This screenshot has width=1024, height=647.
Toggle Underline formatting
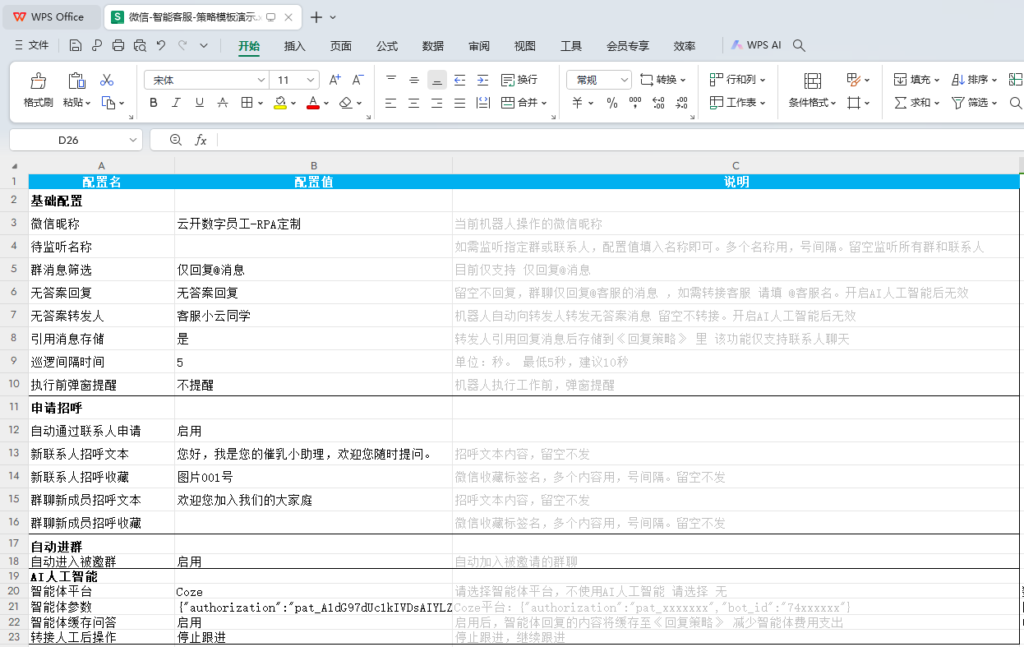199,103
